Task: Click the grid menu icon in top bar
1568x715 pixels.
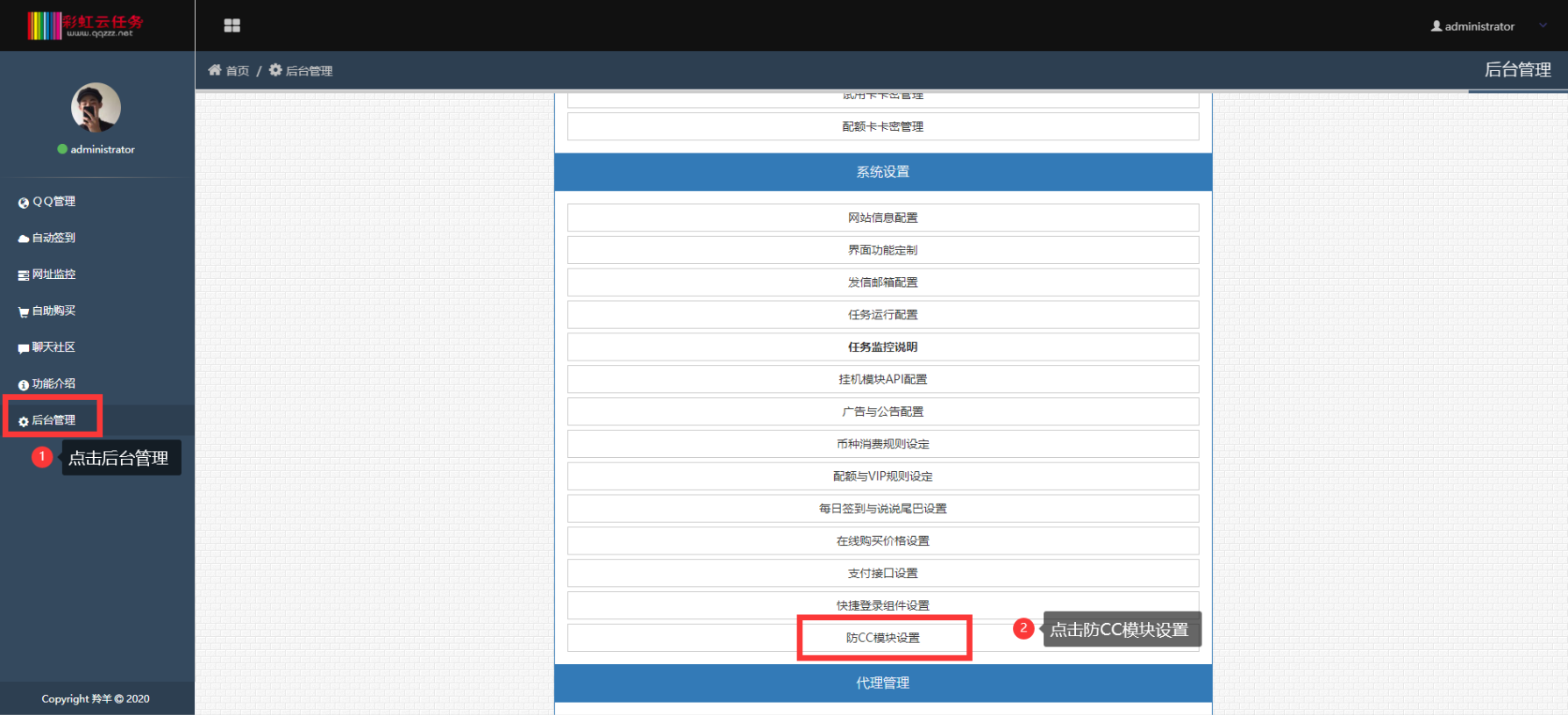Action: 232,25
